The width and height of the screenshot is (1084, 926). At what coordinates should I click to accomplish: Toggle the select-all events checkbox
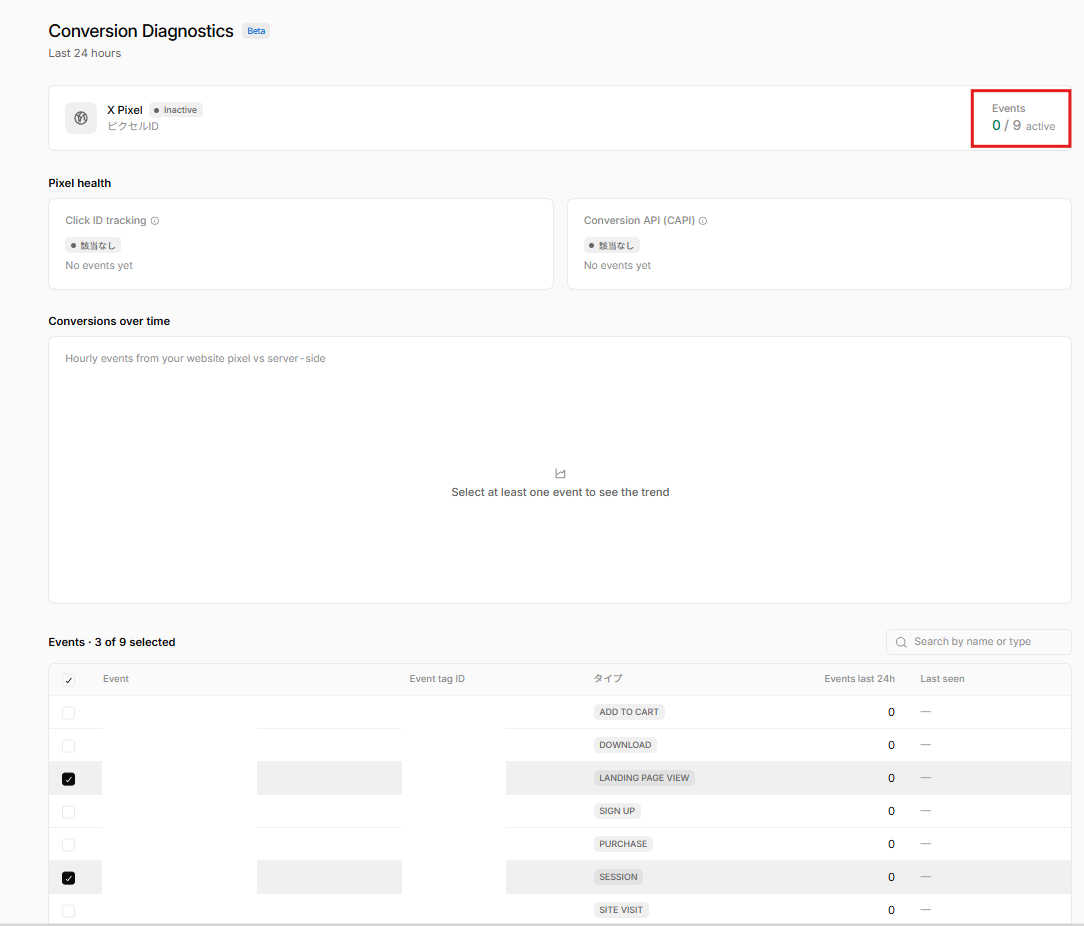[x=68, y=680]
